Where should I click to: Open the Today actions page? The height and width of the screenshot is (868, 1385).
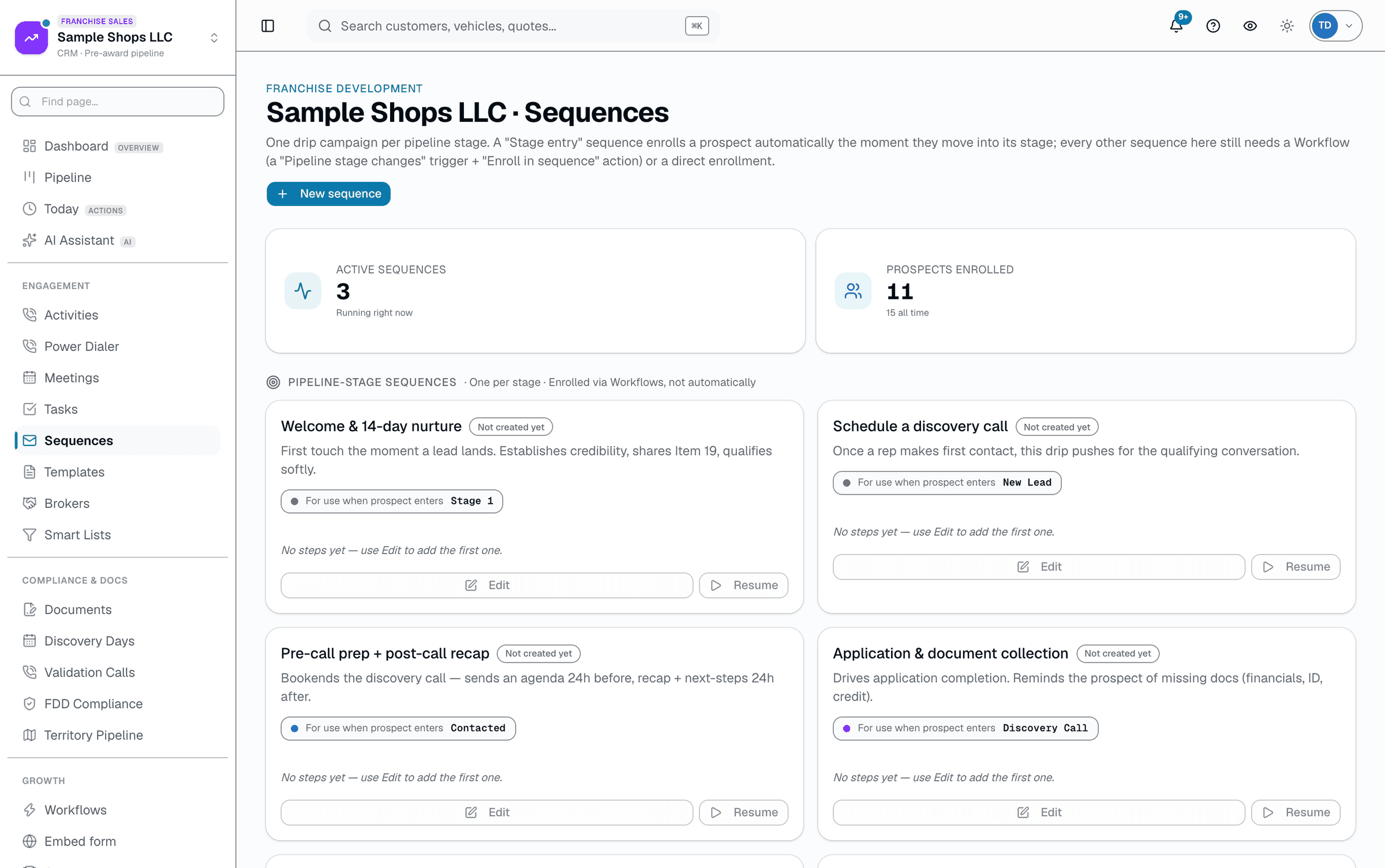pyautogui.click(x=118, y=209)
